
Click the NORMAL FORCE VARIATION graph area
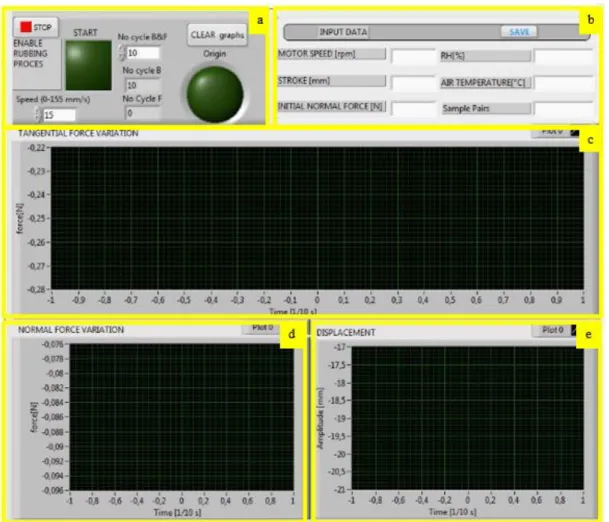pos(181,417)
